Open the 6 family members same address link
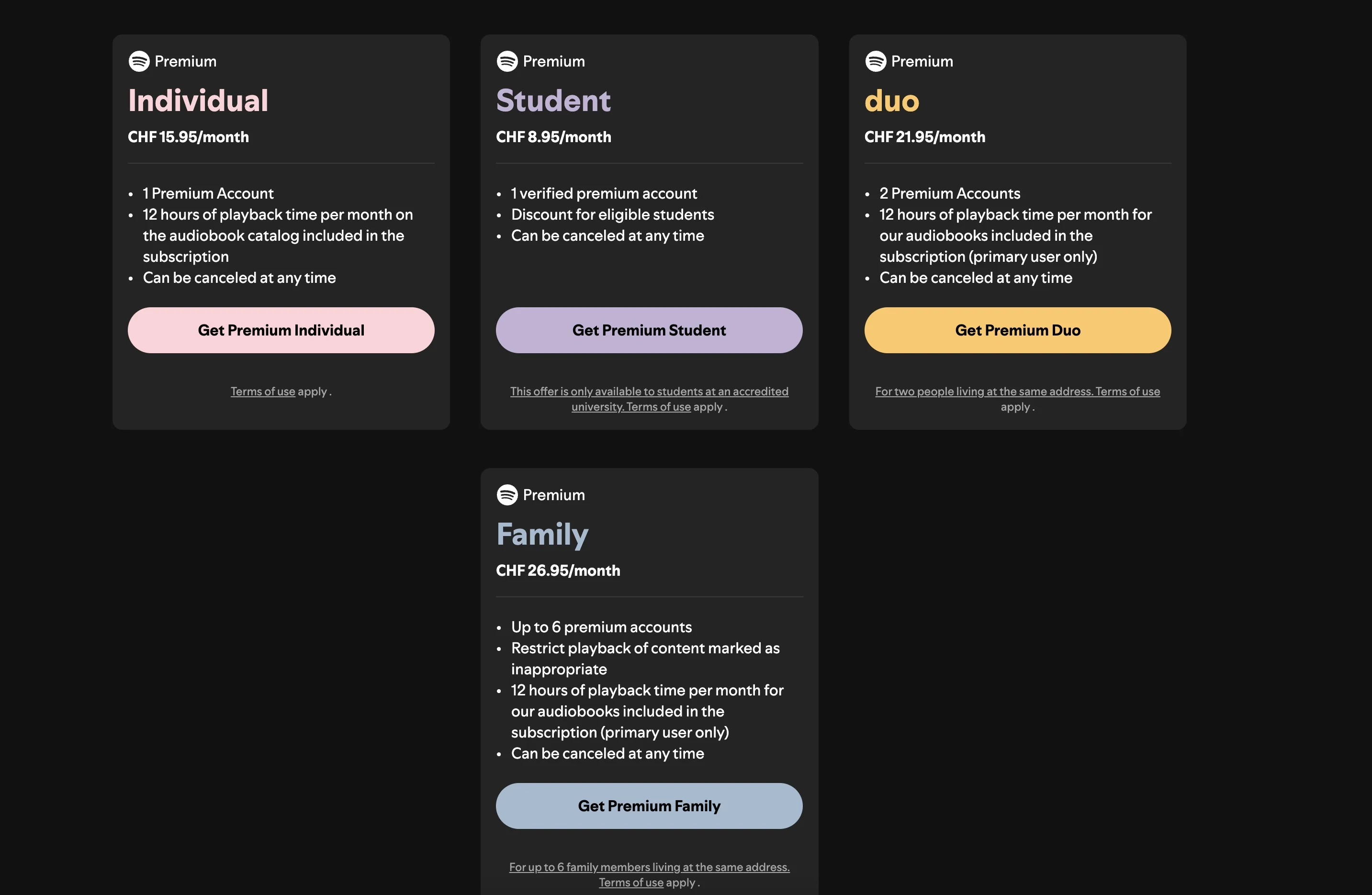The width and height of the screenshot is (1372, 895). [x=649, y=867]
